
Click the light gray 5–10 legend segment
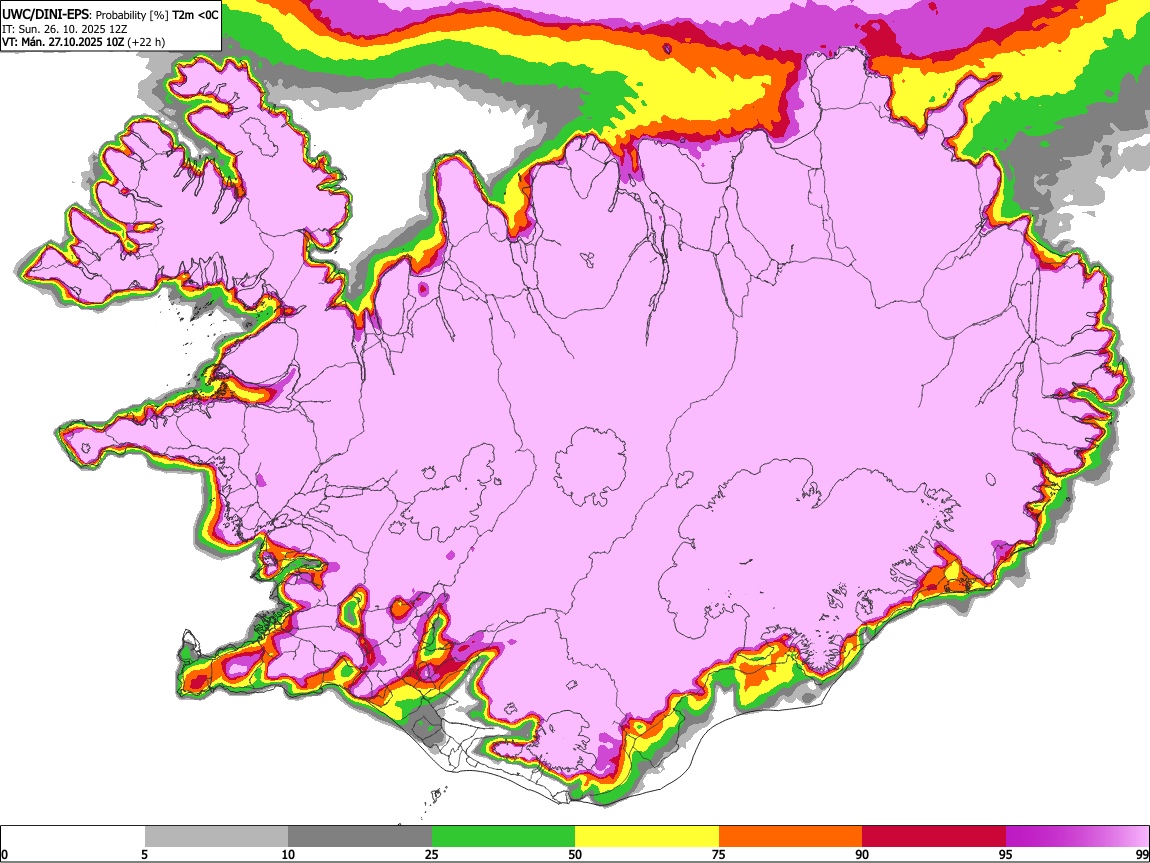(216, 837)
